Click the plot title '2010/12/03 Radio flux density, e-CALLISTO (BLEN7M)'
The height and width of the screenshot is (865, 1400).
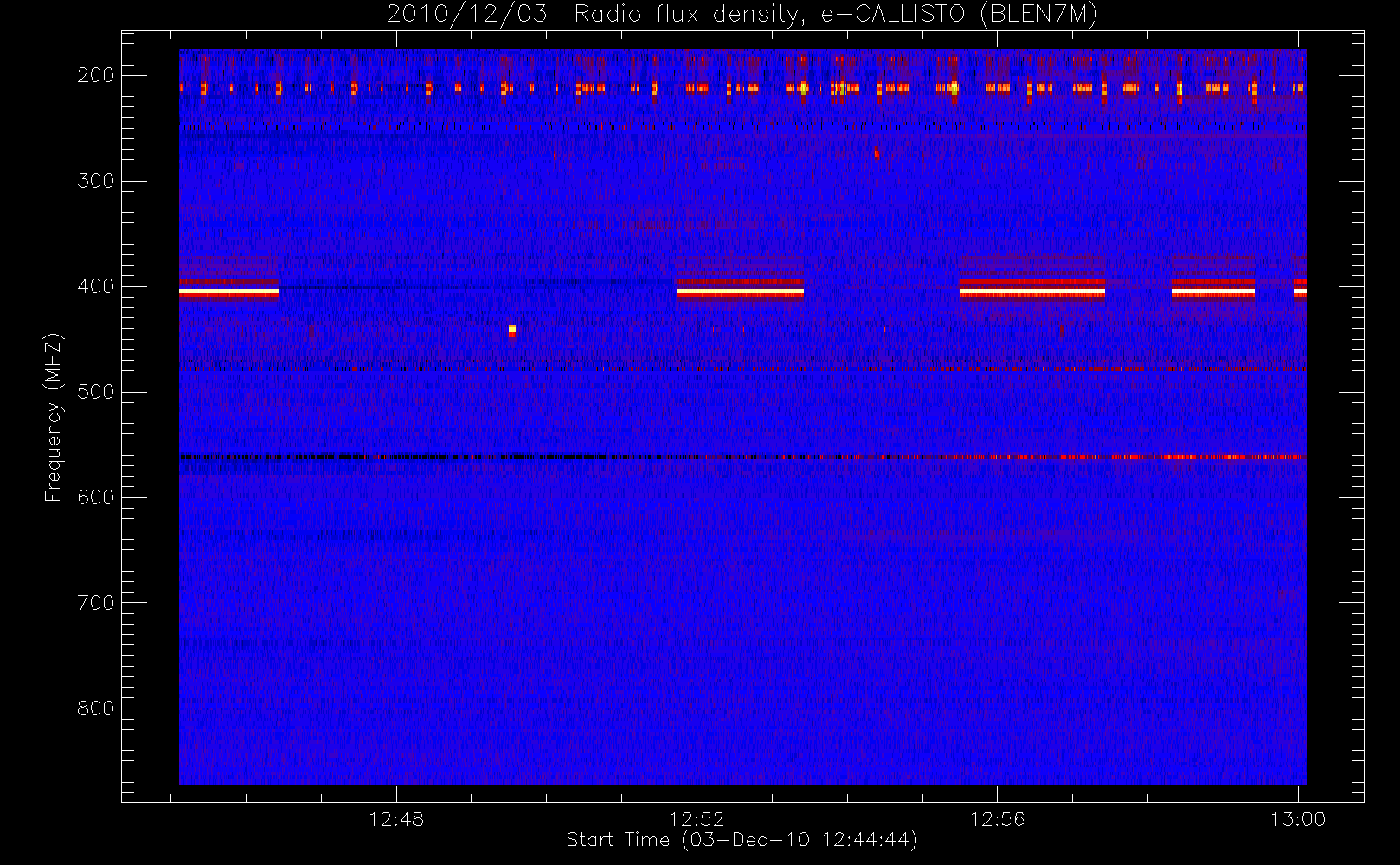tap(742, 14)
